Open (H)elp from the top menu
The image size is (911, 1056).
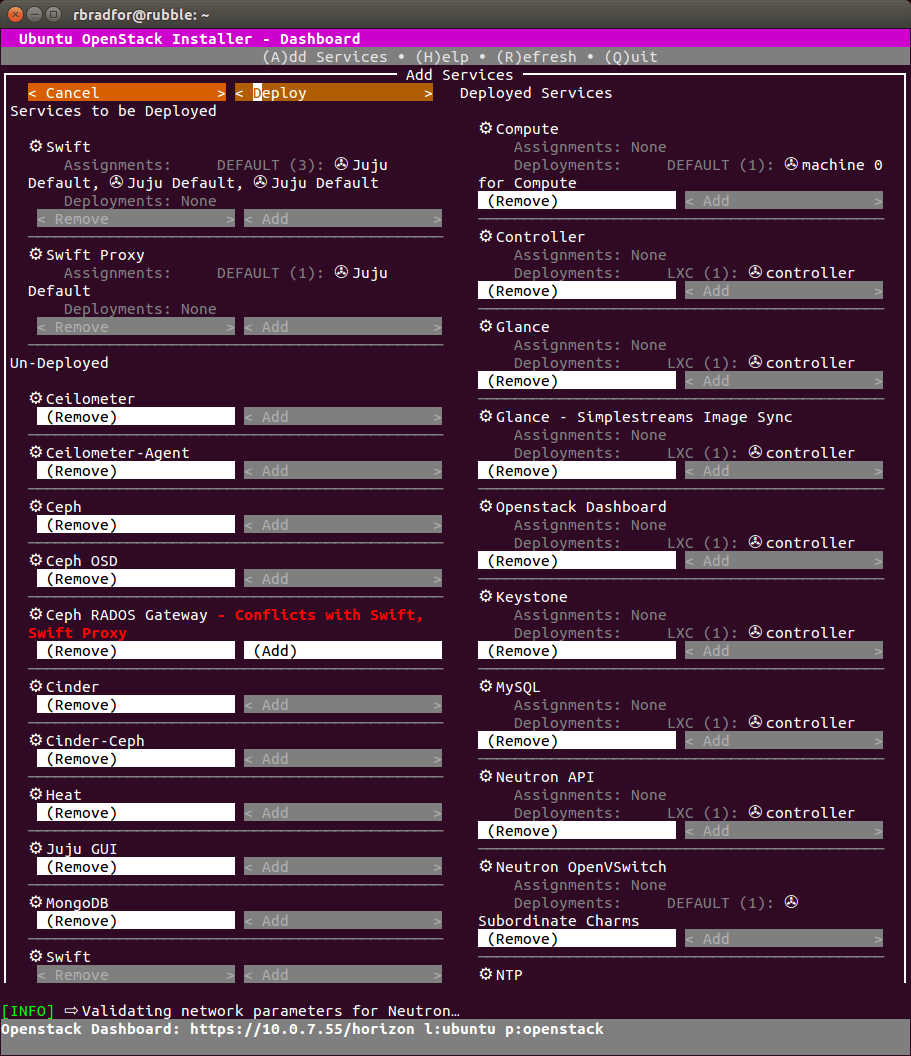(442, 57)
